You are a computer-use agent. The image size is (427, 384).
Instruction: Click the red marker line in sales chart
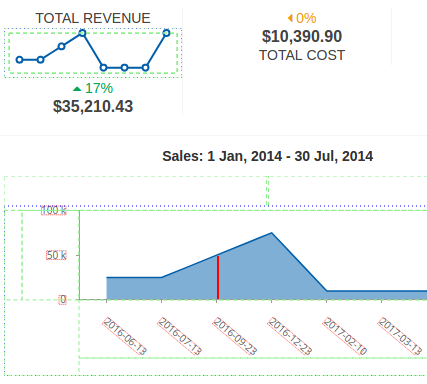[218, 278]
